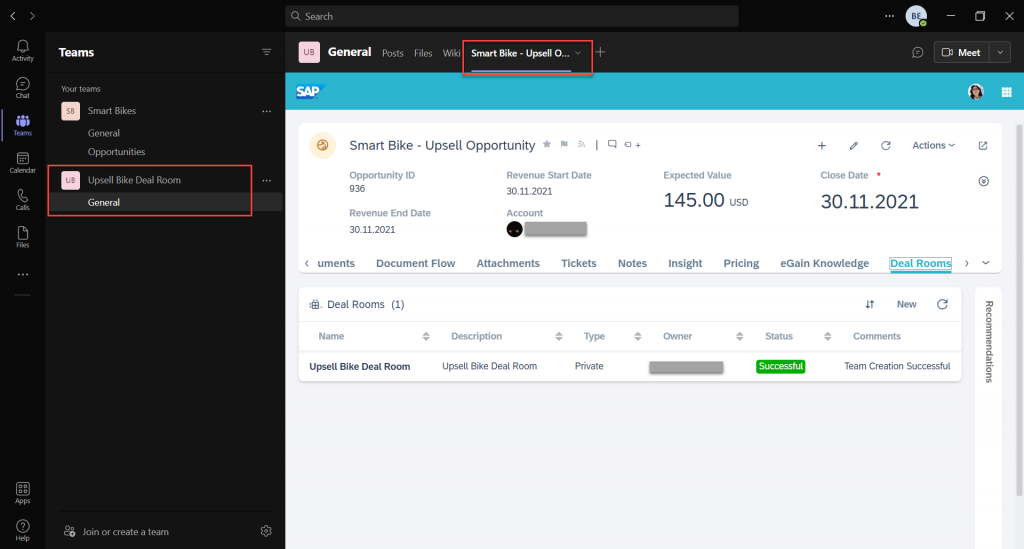1024x549 pixels.
Task: Open the Actions dropdown menu
Action: click(x=933, y=146)
